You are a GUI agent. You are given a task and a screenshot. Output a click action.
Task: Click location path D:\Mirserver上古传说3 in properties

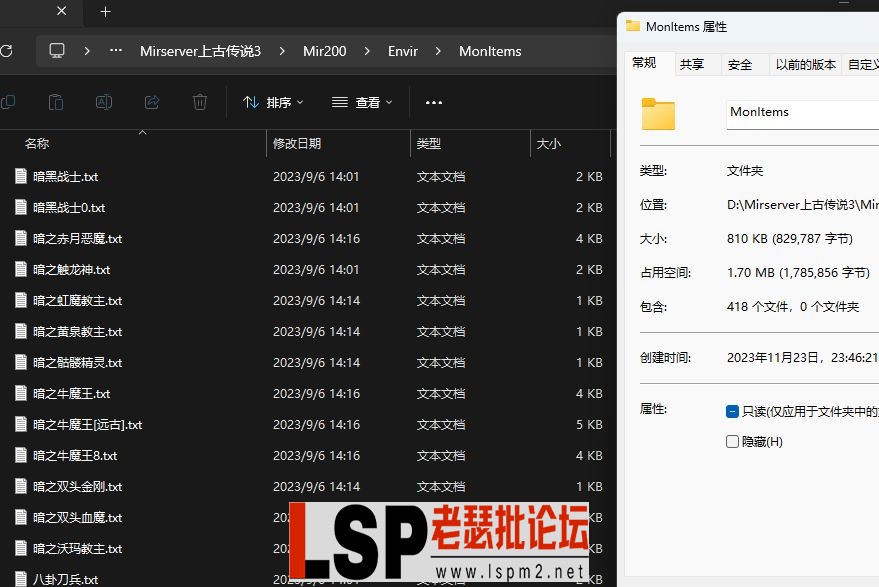tap(803, 205)
